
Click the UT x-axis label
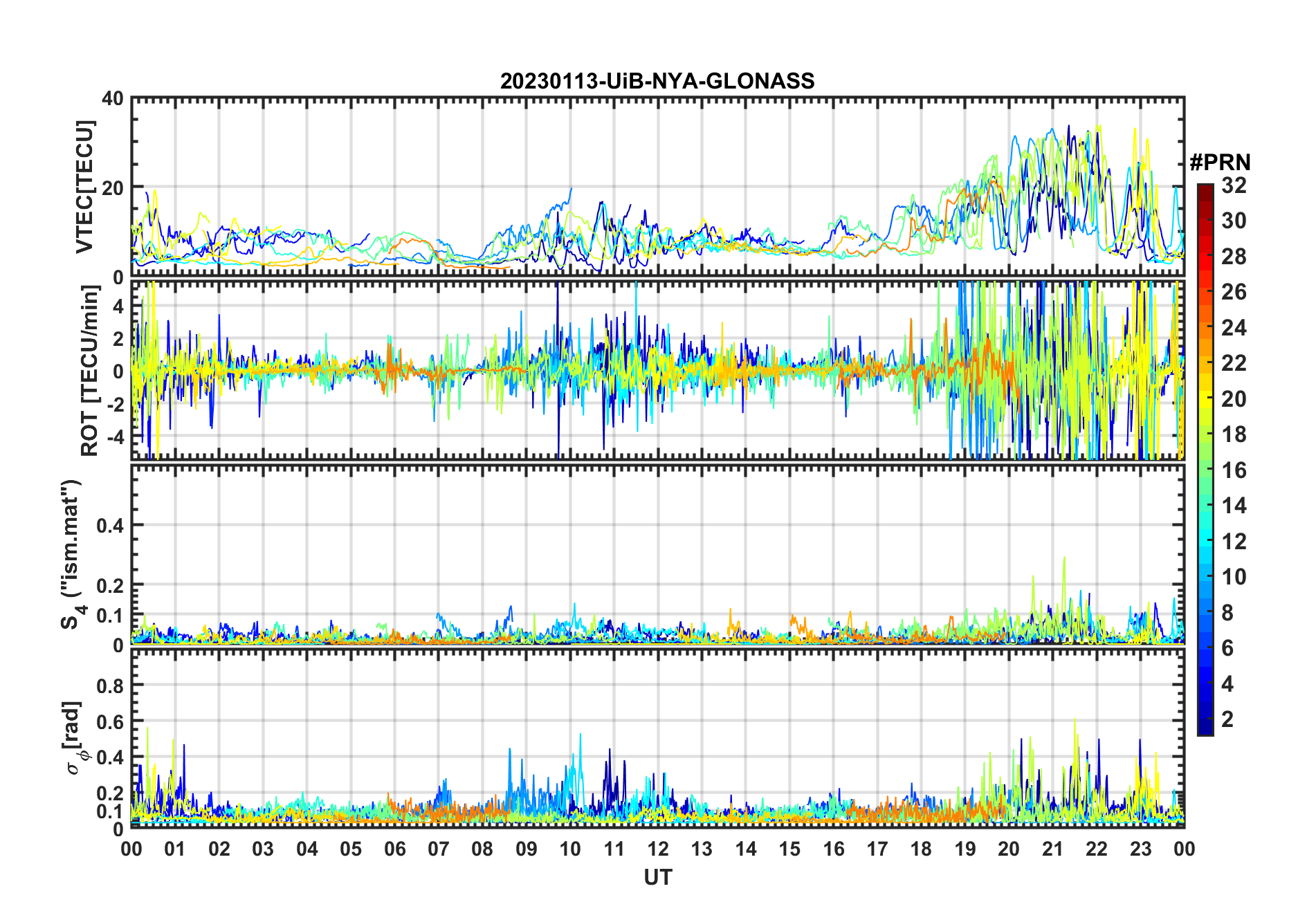coord(658,877)
